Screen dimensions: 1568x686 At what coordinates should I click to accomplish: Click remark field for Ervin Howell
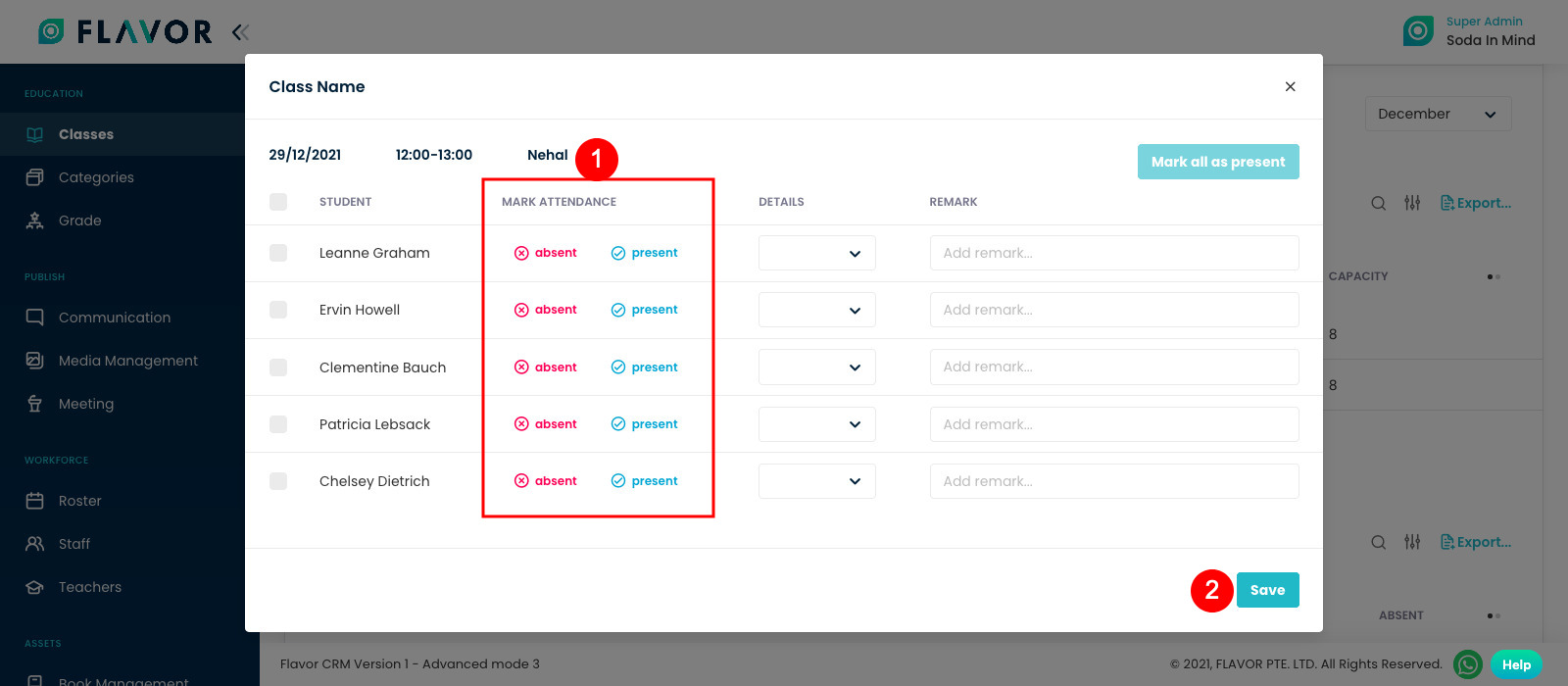pos(1114,310)
